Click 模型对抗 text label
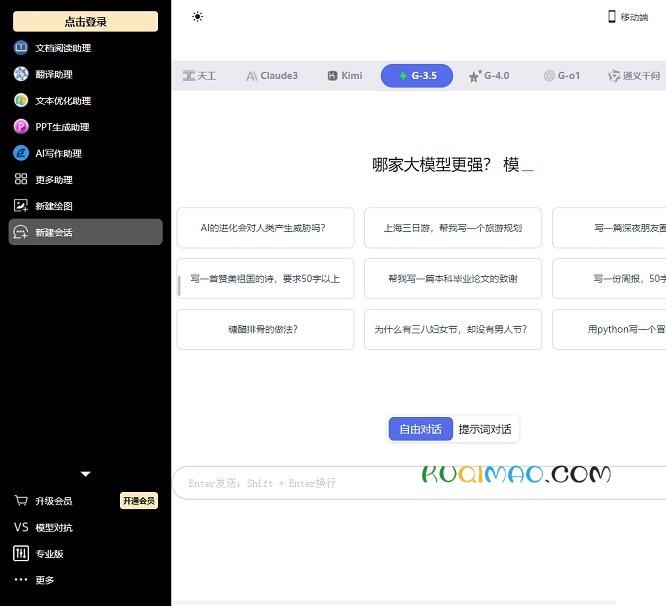 tap(54, 527)
